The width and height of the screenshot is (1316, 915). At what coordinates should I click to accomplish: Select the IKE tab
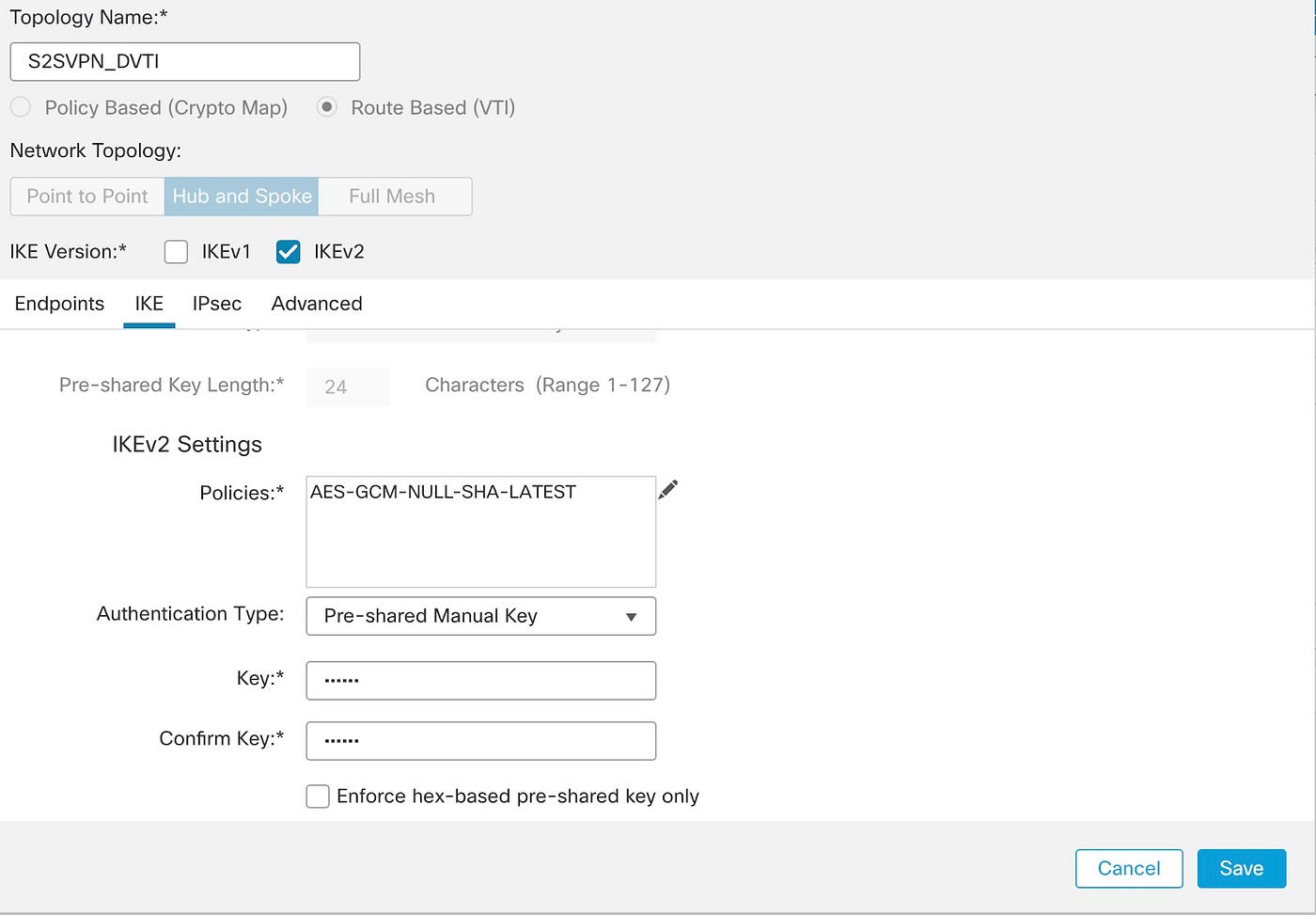tap(149, 304)
